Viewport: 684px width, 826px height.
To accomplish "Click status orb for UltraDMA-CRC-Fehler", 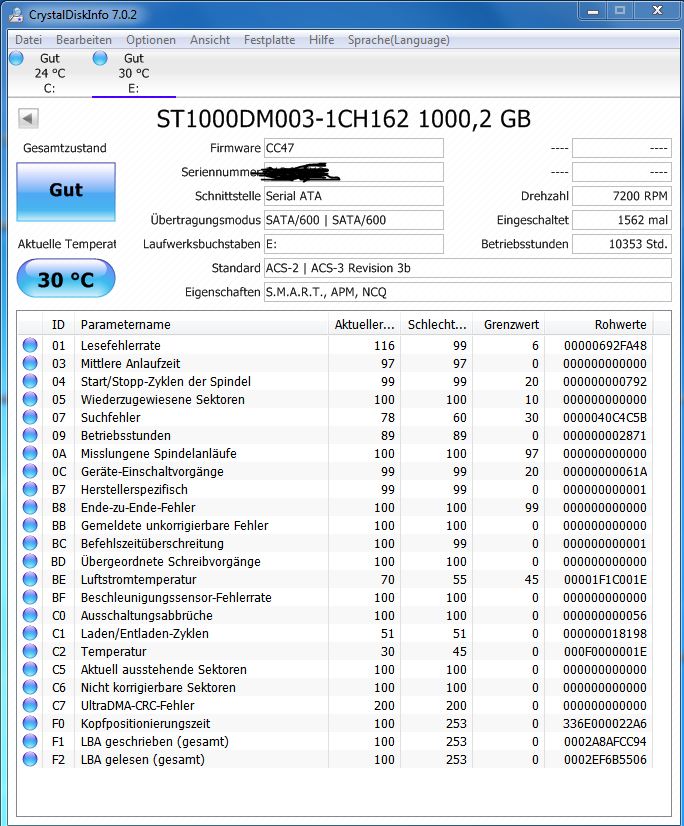I will [30, 705].
